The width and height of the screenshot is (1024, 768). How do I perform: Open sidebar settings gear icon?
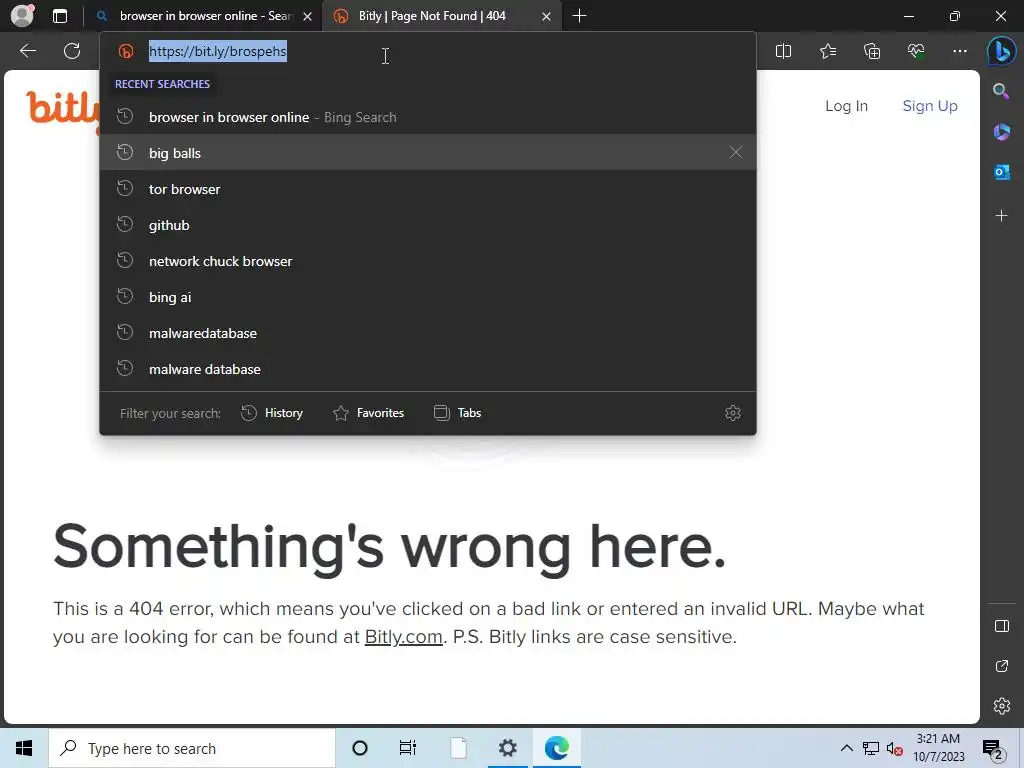click(1002, 706)
